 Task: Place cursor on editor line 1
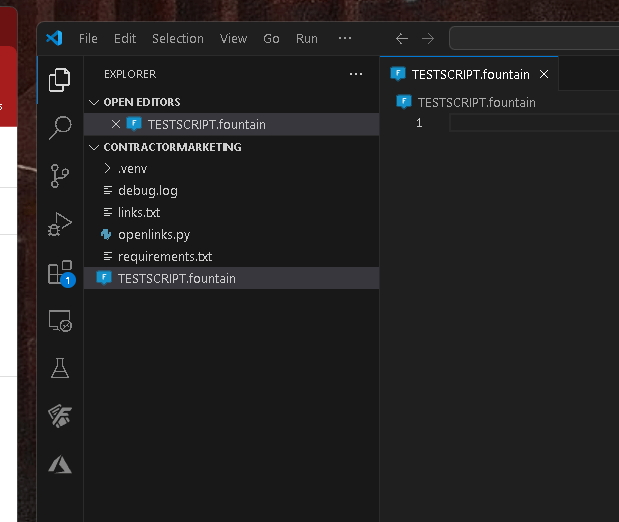pos(534,123)
